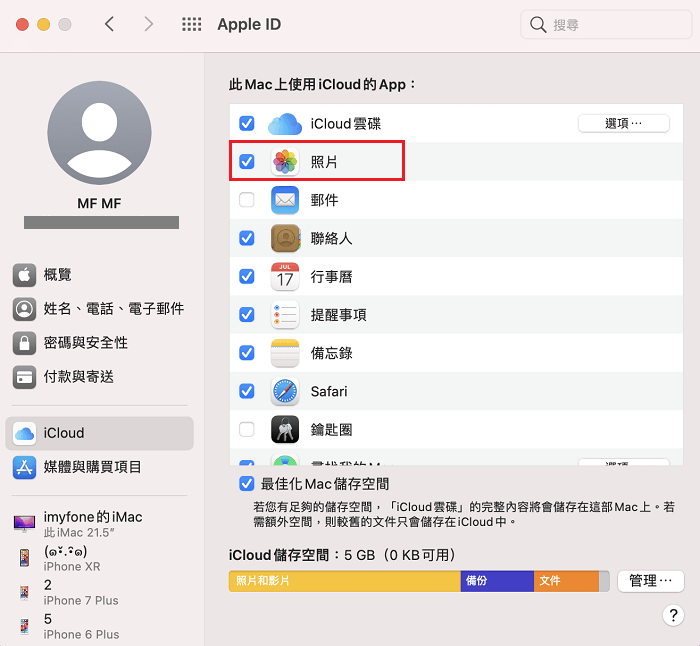Click the Safari compass icon
This screenshot has height=646, width=700.
[285, 392]
